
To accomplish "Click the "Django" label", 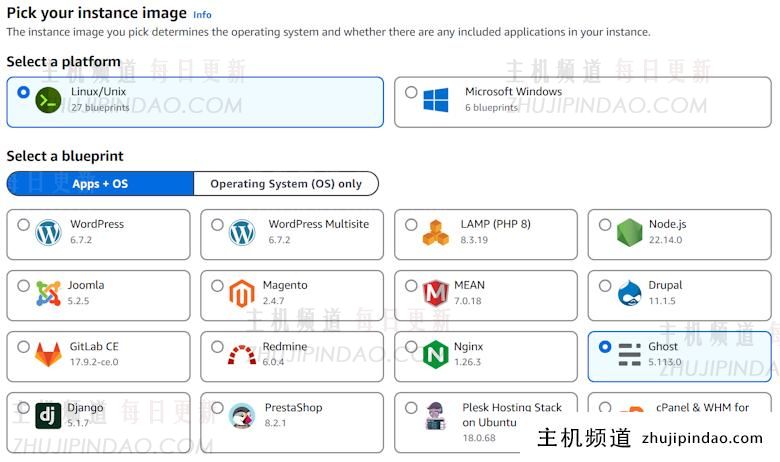I will click(86, 408).
